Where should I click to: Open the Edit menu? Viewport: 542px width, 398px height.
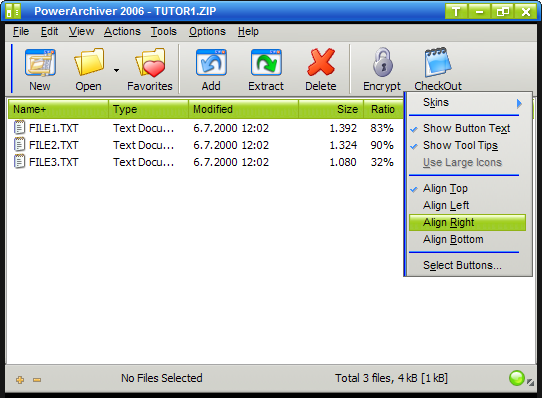click(x=49, y=31)
